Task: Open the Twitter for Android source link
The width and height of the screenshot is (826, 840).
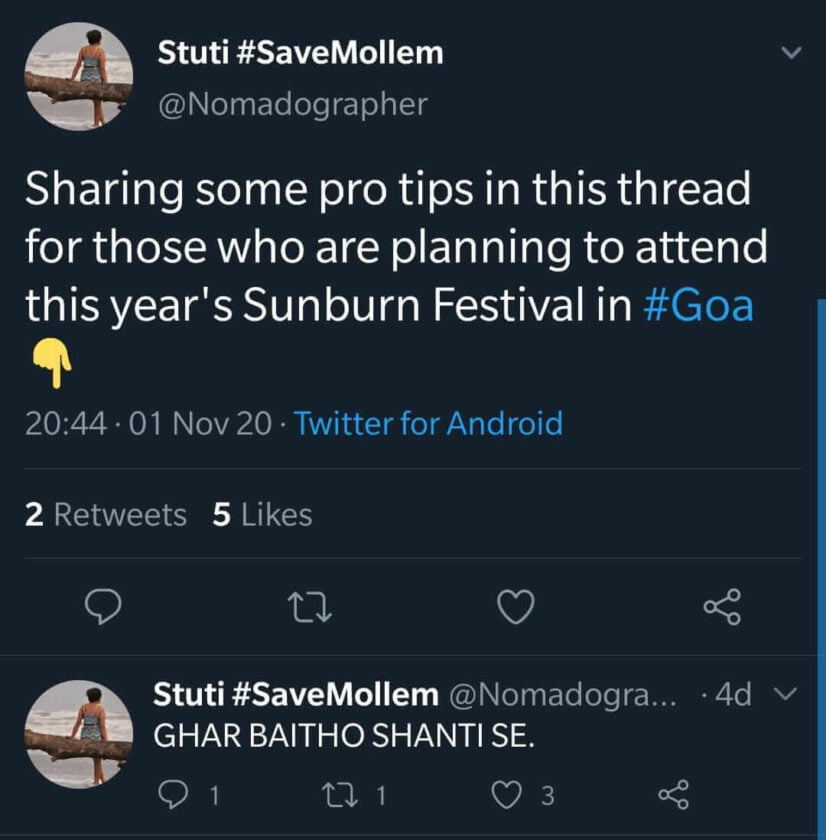Action: click(x=429, y=424)
